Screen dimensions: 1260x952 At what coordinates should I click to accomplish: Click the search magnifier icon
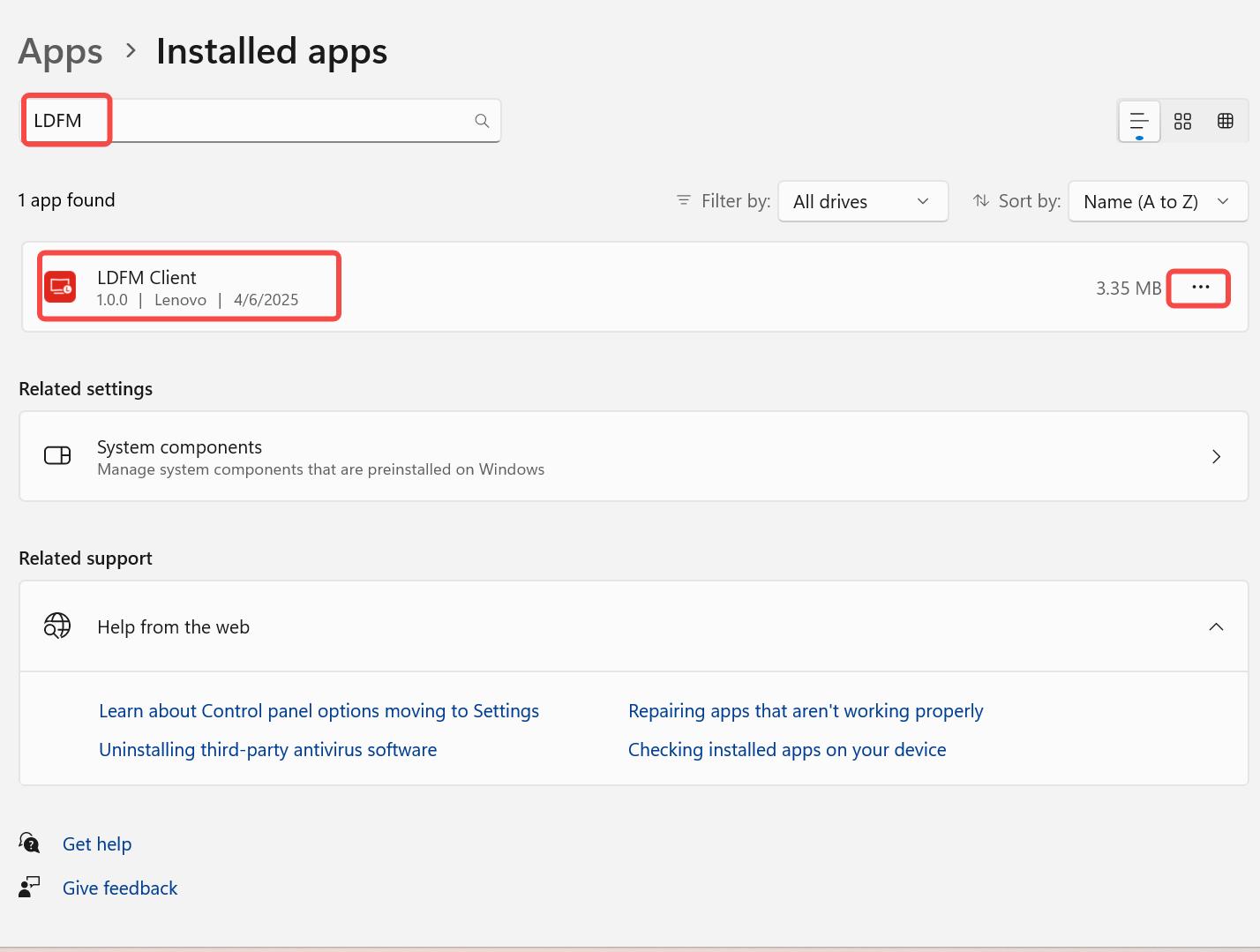click(x=482, y=121)
